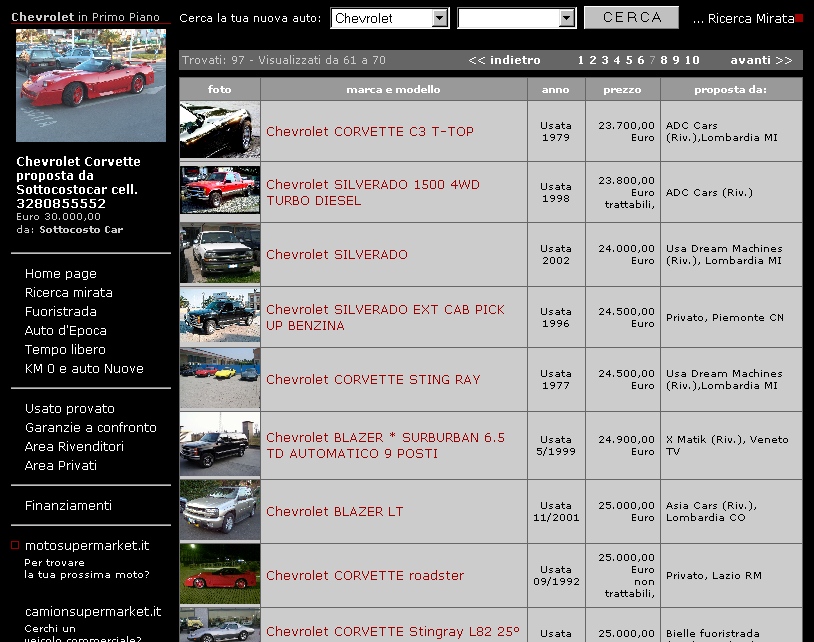Open the CORVETTE STING RAY thumbnail photo
The width and height of the screenshot is (814, 642).
(220, 378)
